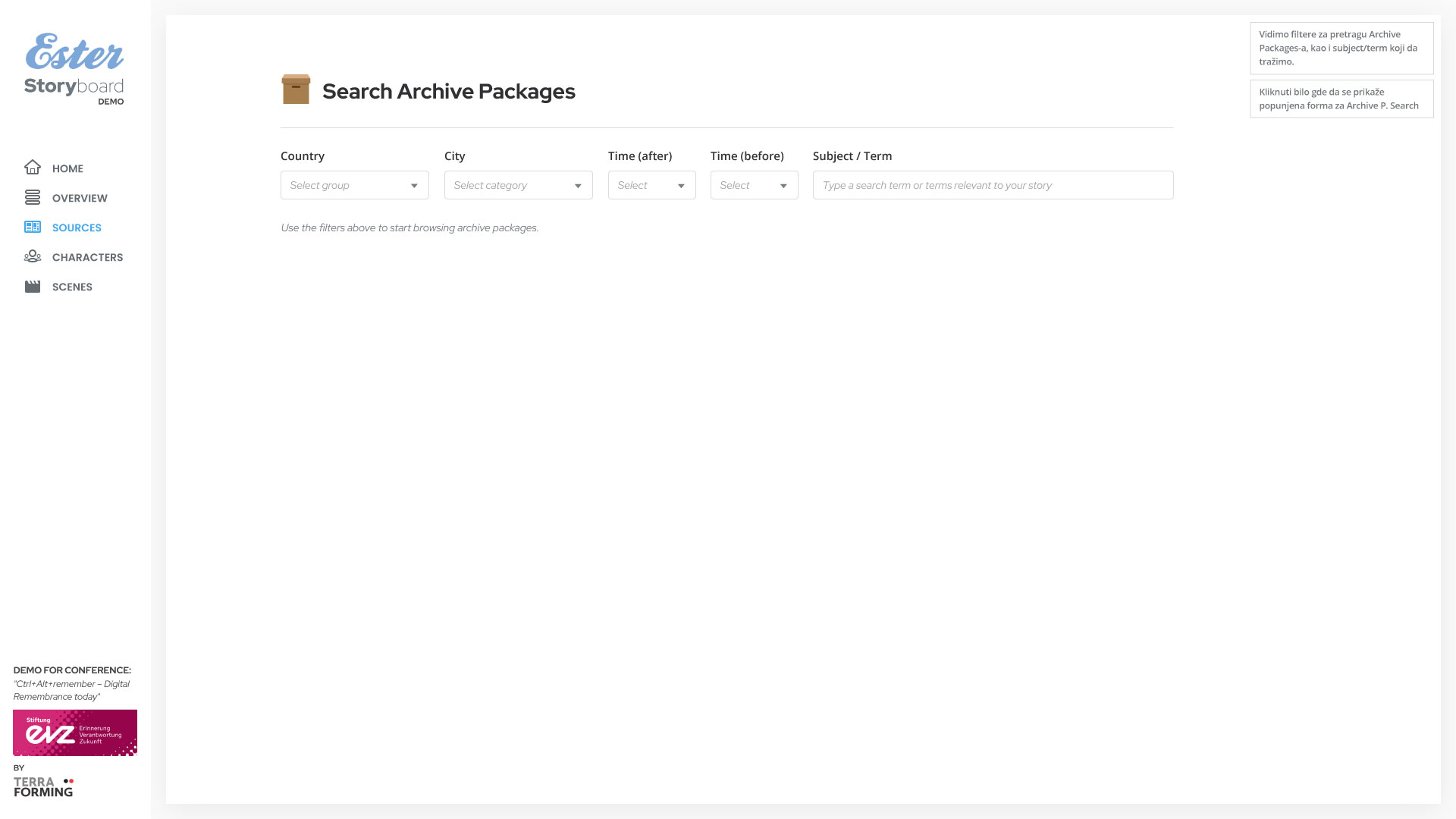Click the archive box icon beside title
1456x819 pixels.
(296, 89)
